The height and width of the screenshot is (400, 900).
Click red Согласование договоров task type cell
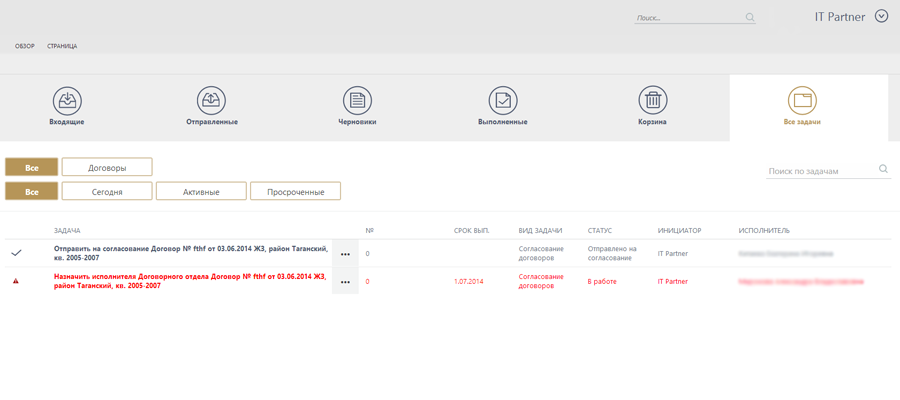coord(541,281)
